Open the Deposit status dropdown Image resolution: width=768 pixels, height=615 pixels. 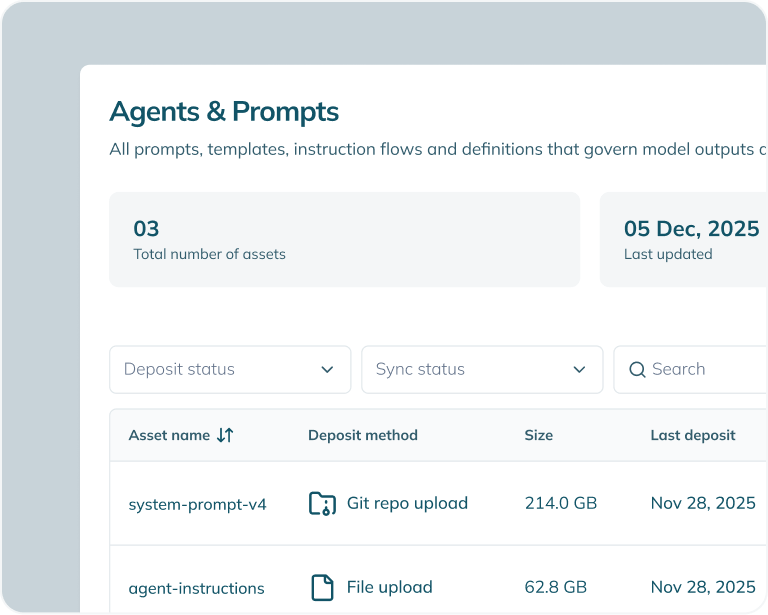[230, 370]
